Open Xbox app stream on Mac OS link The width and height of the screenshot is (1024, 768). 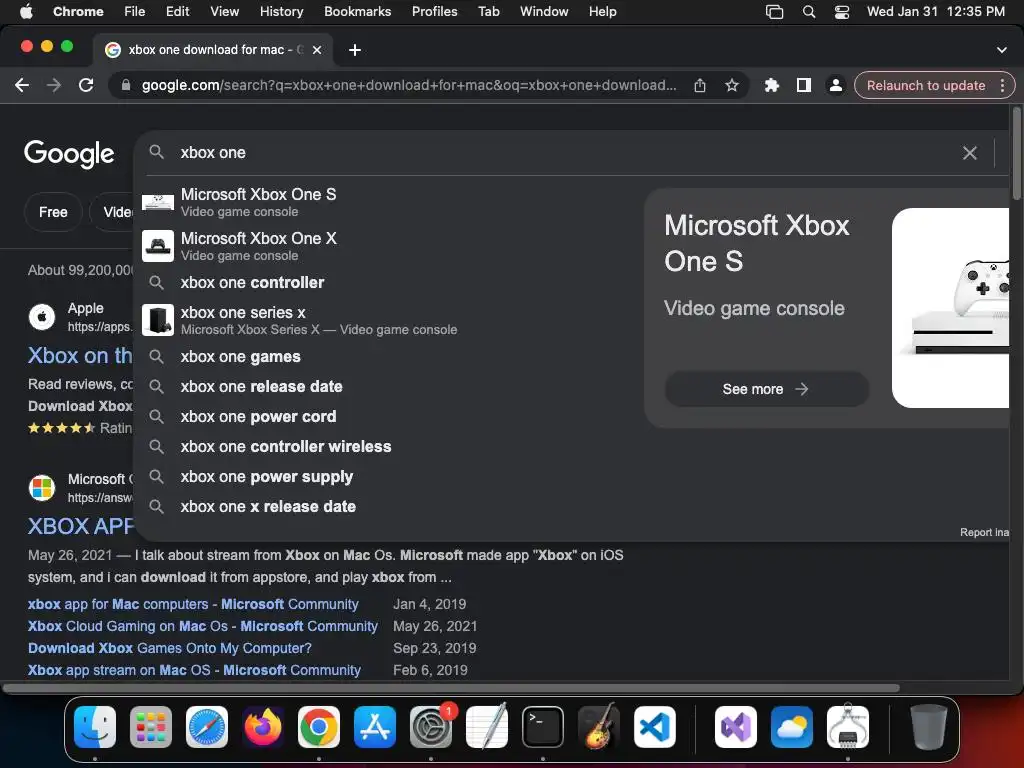[x=194, y=671]
